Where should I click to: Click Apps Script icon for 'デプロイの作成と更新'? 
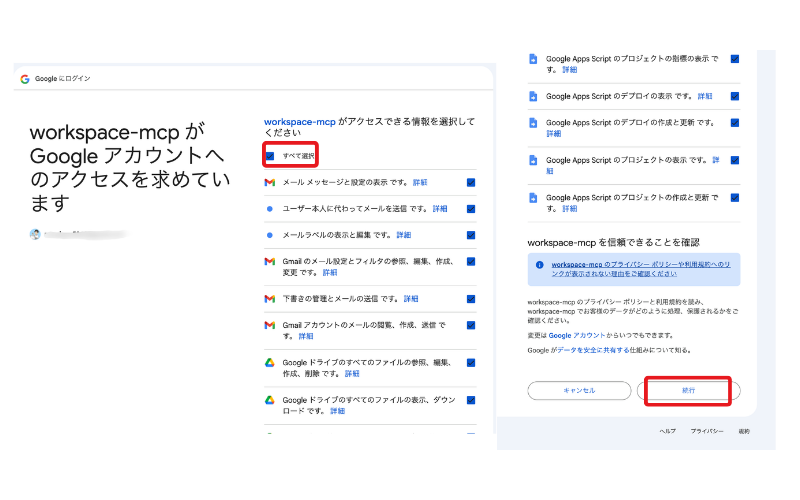click(533, 123)
